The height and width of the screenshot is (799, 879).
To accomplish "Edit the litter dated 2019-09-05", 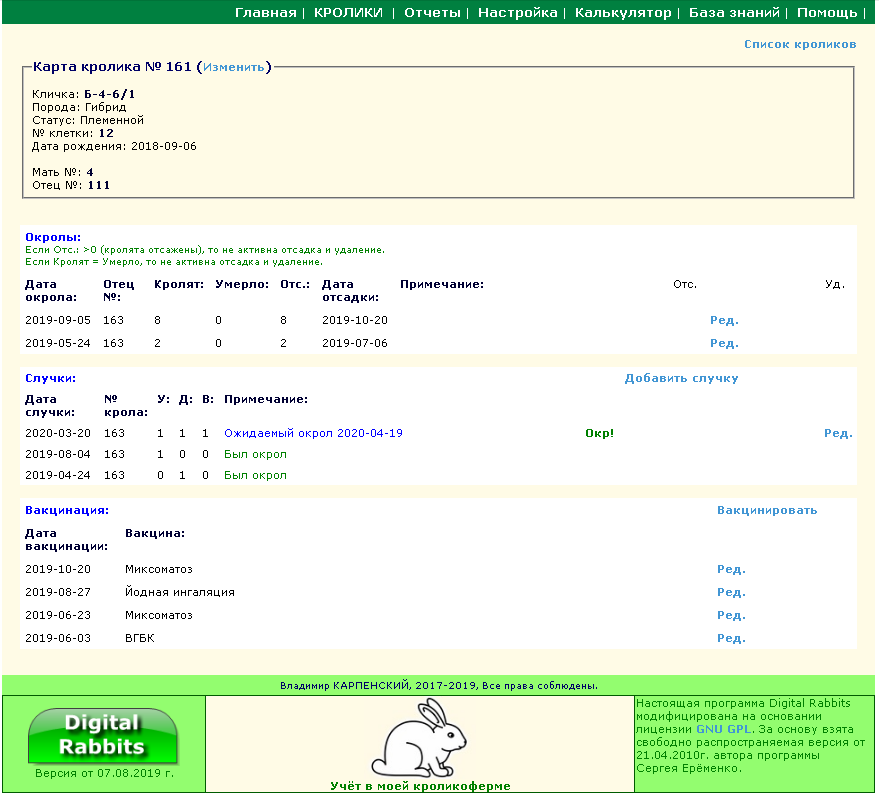I will pyautogui.click(x=724, y=320).
